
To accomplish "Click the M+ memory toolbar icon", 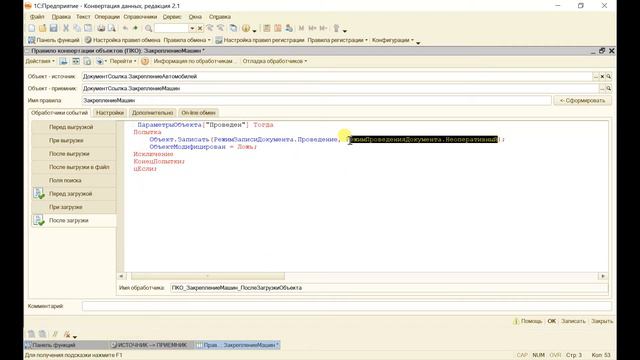I will coord(312,28).
